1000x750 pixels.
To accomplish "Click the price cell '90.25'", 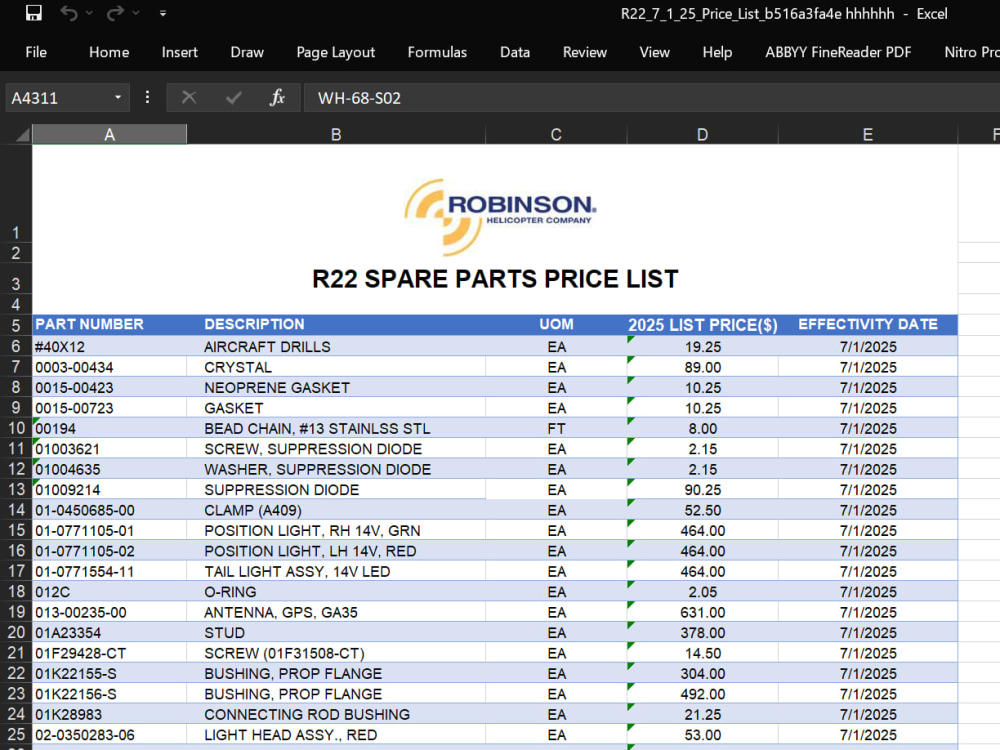I will [x=703, y=490].
